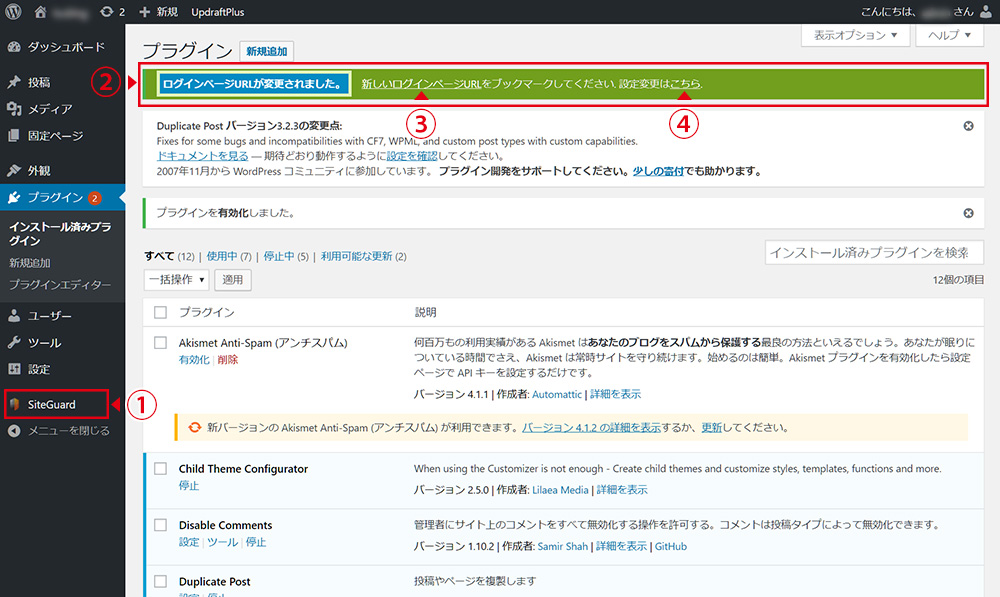The image size is (1000, 597).
Task: Check the Duplicate Post checkbox
Action: [161, 582]
